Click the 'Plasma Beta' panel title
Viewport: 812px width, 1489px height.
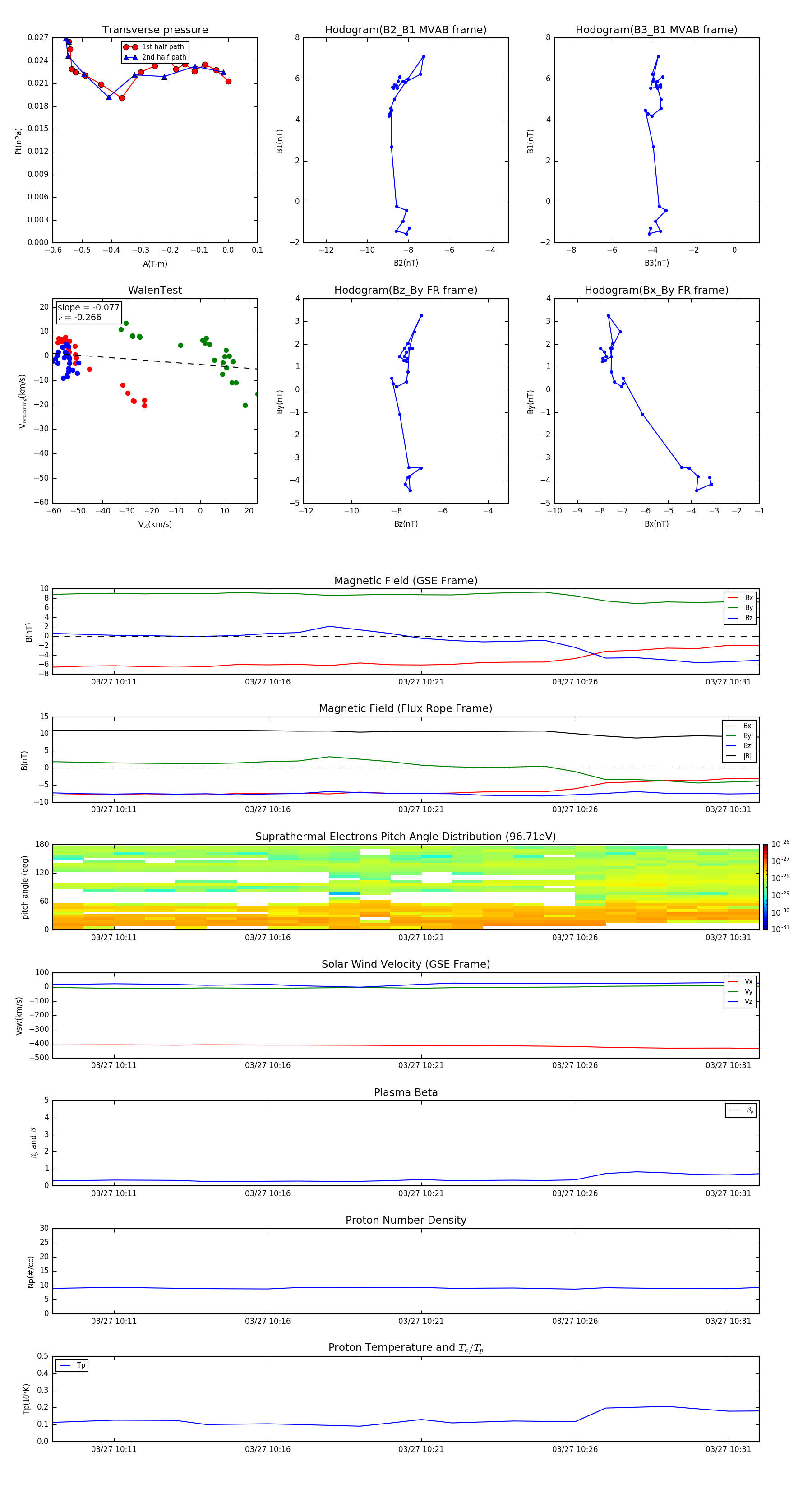406,1092
